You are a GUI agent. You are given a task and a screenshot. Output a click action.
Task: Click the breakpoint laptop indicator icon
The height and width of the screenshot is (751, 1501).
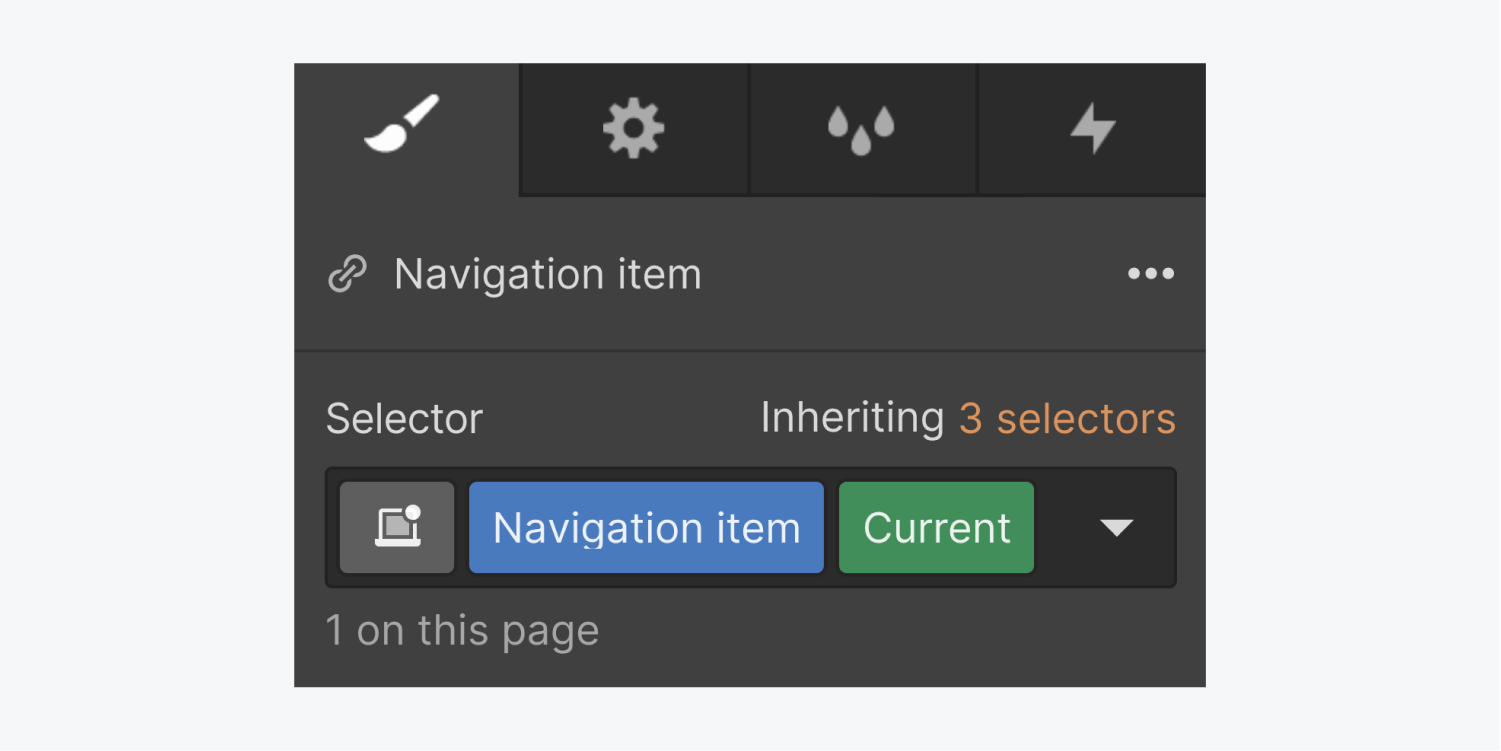coord(396,527)
